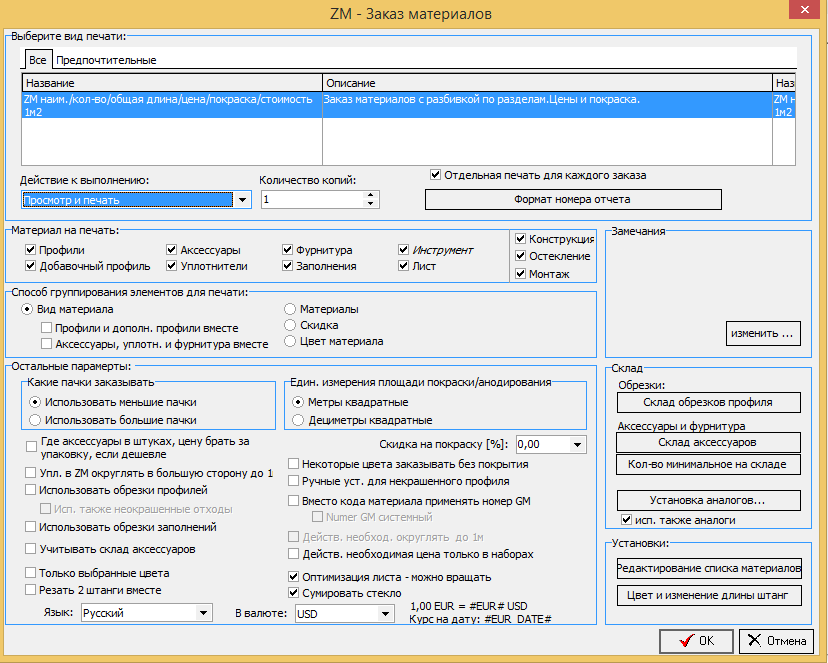
Task: Select the Скидка grouping radio button
Action: tap(290, 325)
